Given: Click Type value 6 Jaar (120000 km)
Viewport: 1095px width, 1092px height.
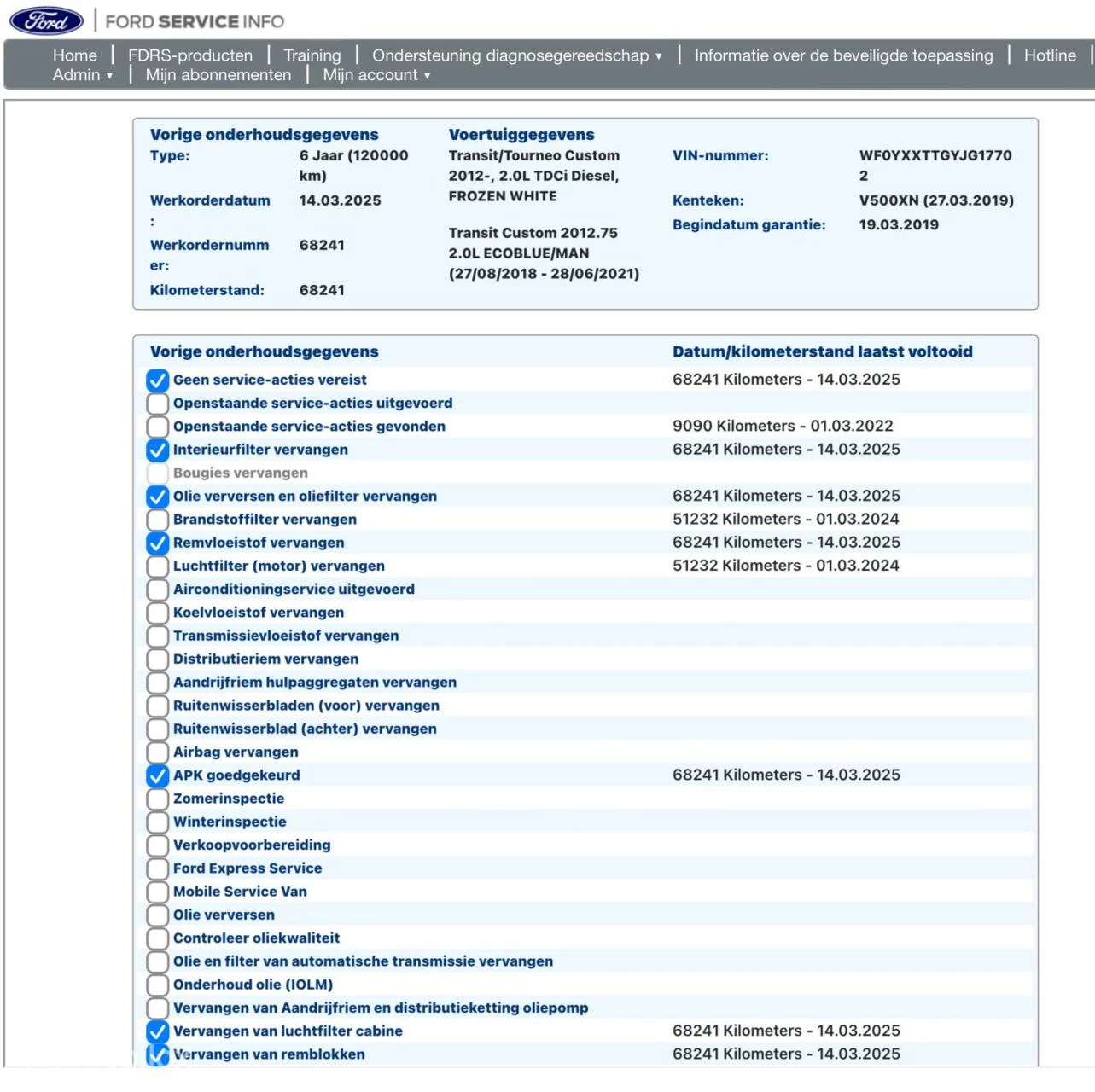Looking at the screenshot, I should tap(353, 166).
